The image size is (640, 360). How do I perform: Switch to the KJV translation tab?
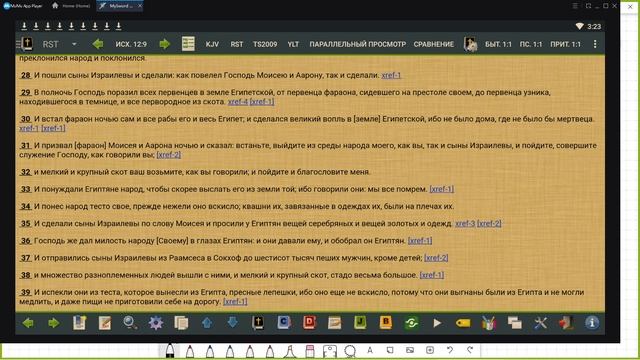point(212,44)
